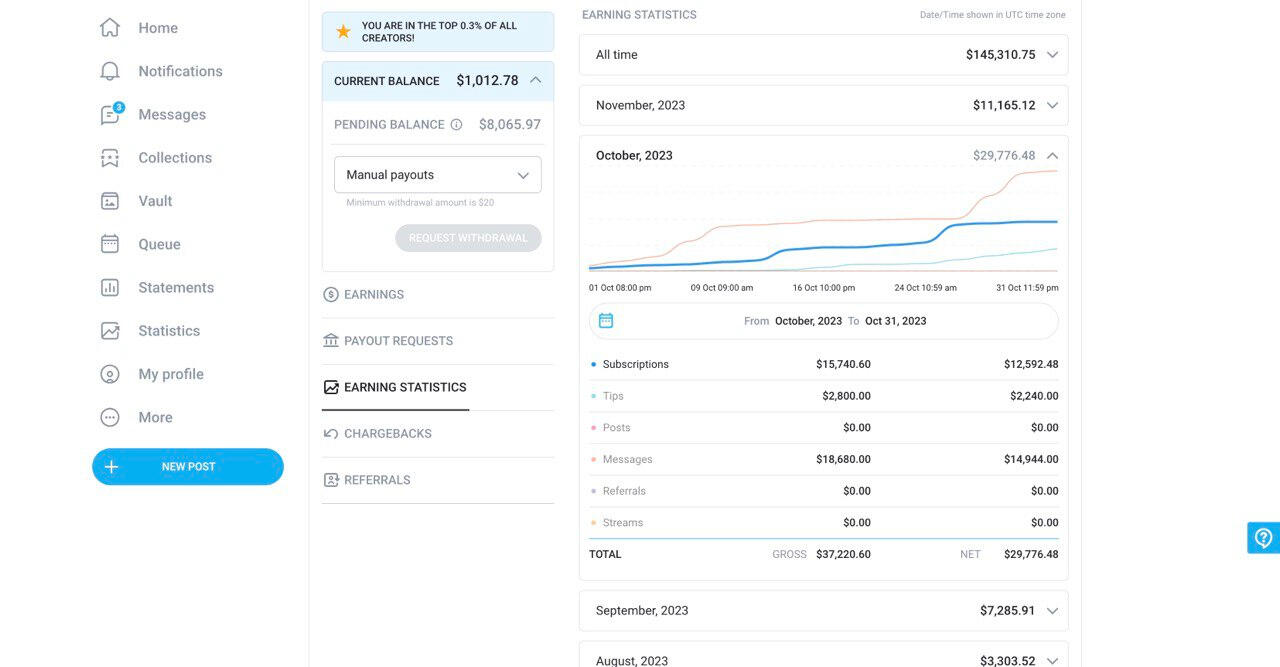Open Notifications bell icon

[110, 71]
